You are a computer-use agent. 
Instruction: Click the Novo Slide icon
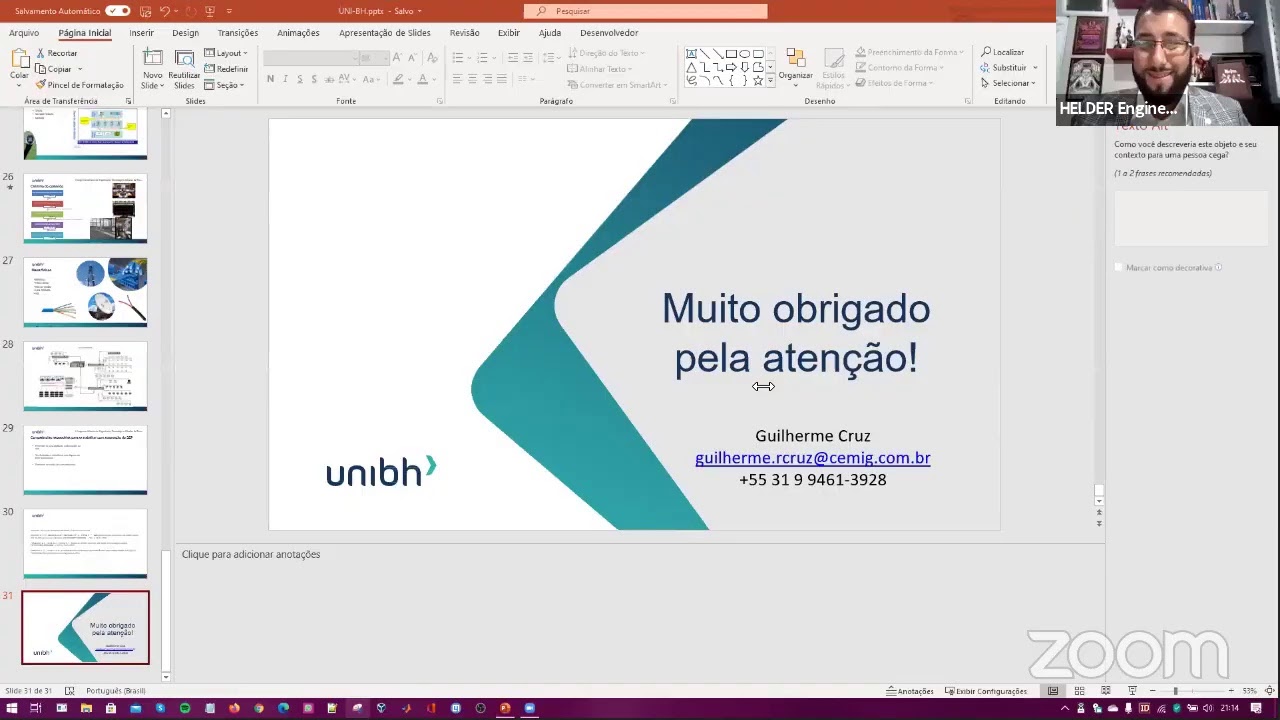[152, 59]
